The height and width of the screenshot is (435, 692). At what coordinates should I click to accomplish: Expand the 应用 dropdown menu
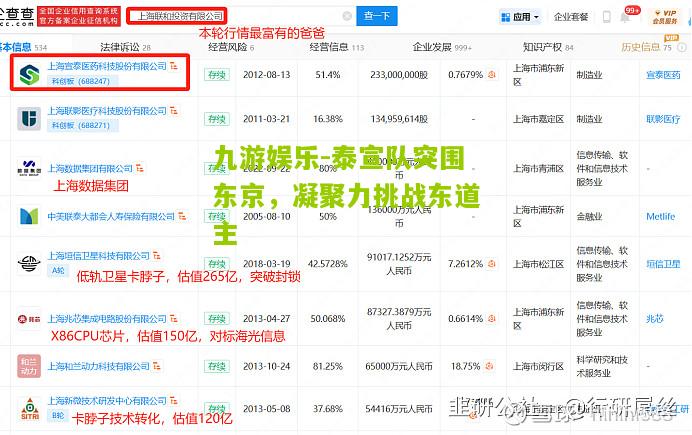[521, 17]
